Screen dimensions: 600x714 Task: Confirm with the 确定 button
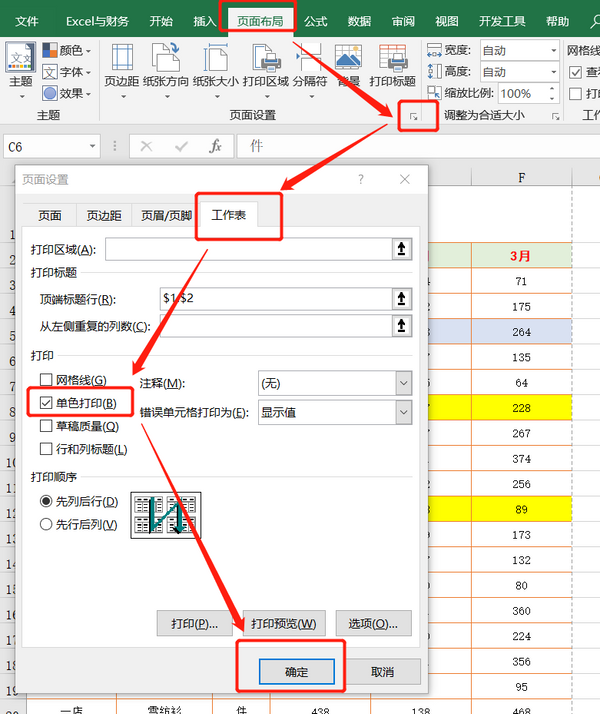click(297, 671)
